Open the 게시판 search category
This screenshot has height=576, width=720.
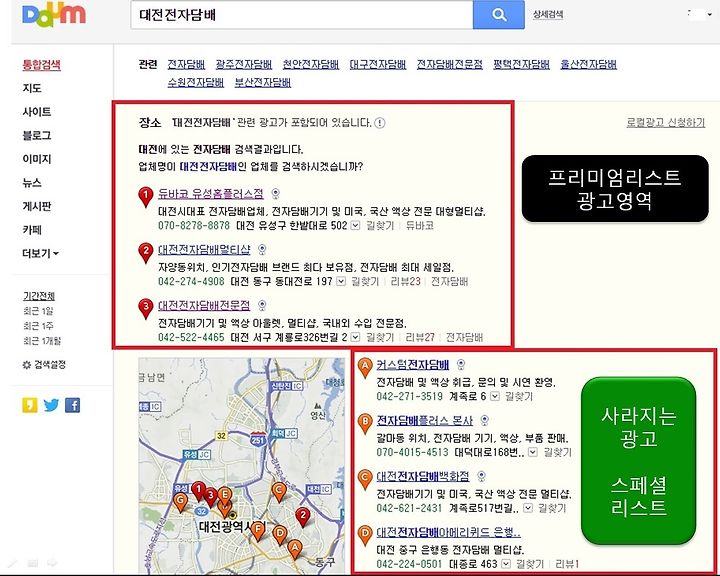coord(37,207)
